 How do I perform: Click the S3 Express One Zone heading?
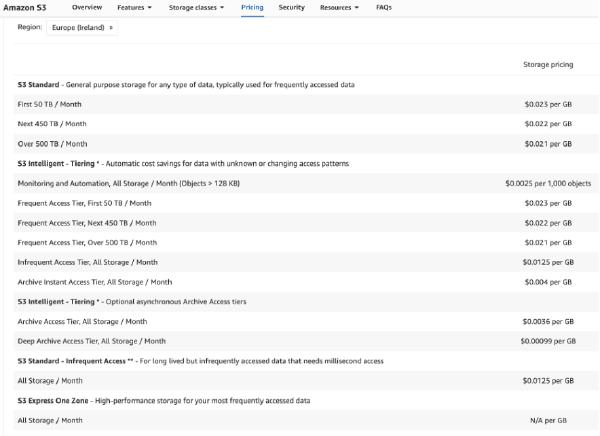point(164,401)
